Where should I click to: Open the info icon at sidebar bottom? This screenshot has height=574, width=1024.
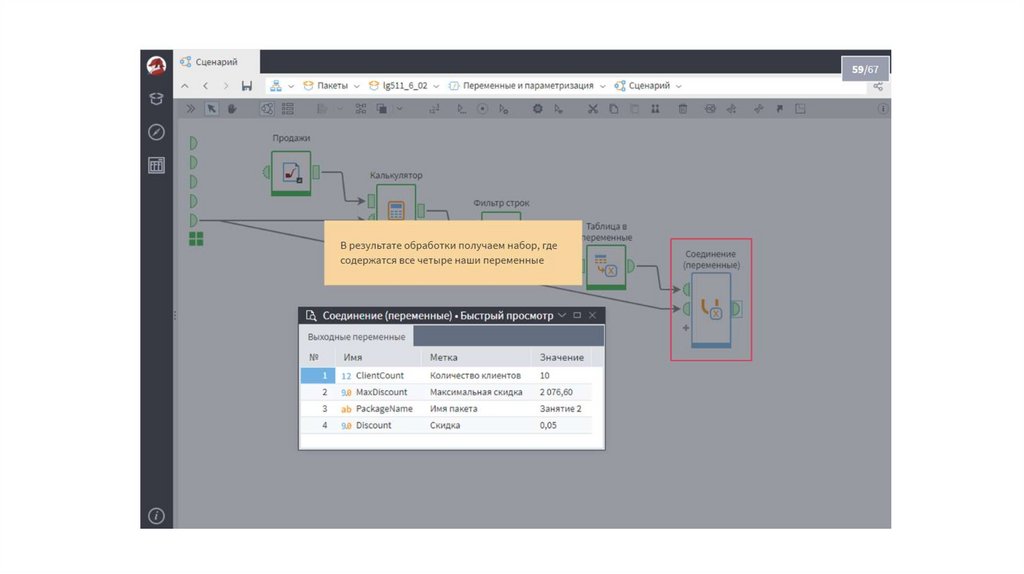(156, 516)
